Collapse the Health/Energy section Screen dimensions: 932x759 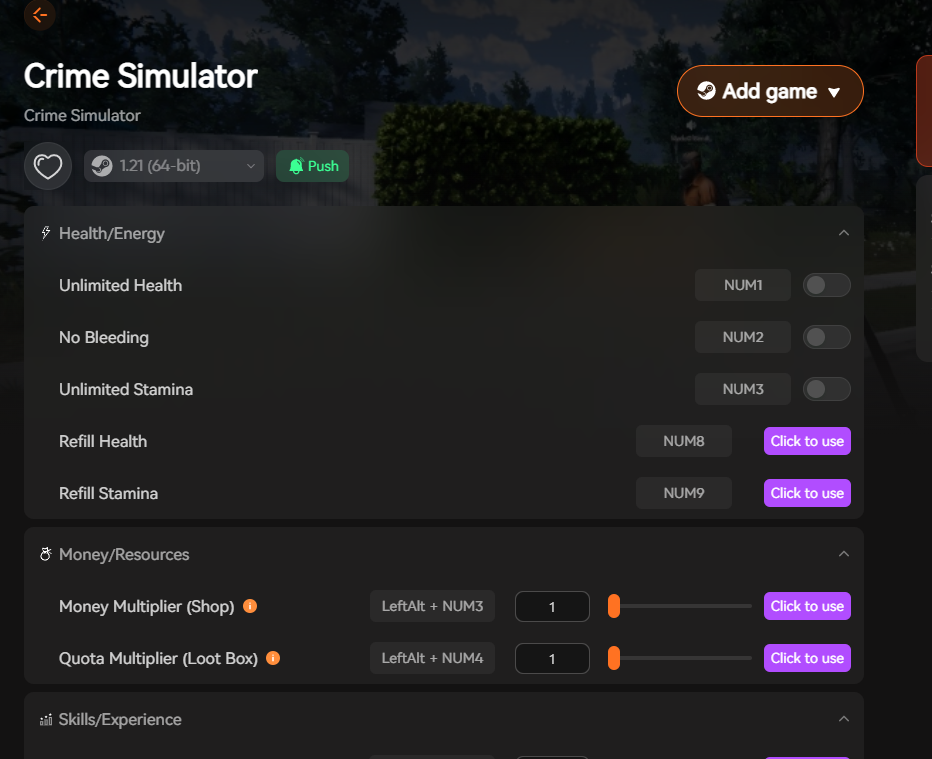tap(843, 232)
